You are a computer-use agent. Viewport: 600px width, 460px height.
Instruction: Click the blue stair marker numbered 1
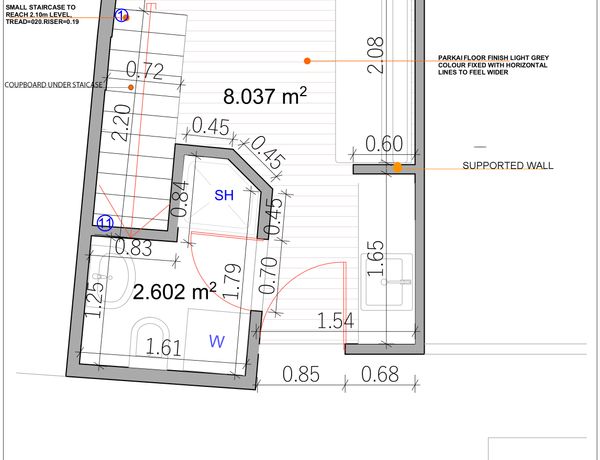122,15
